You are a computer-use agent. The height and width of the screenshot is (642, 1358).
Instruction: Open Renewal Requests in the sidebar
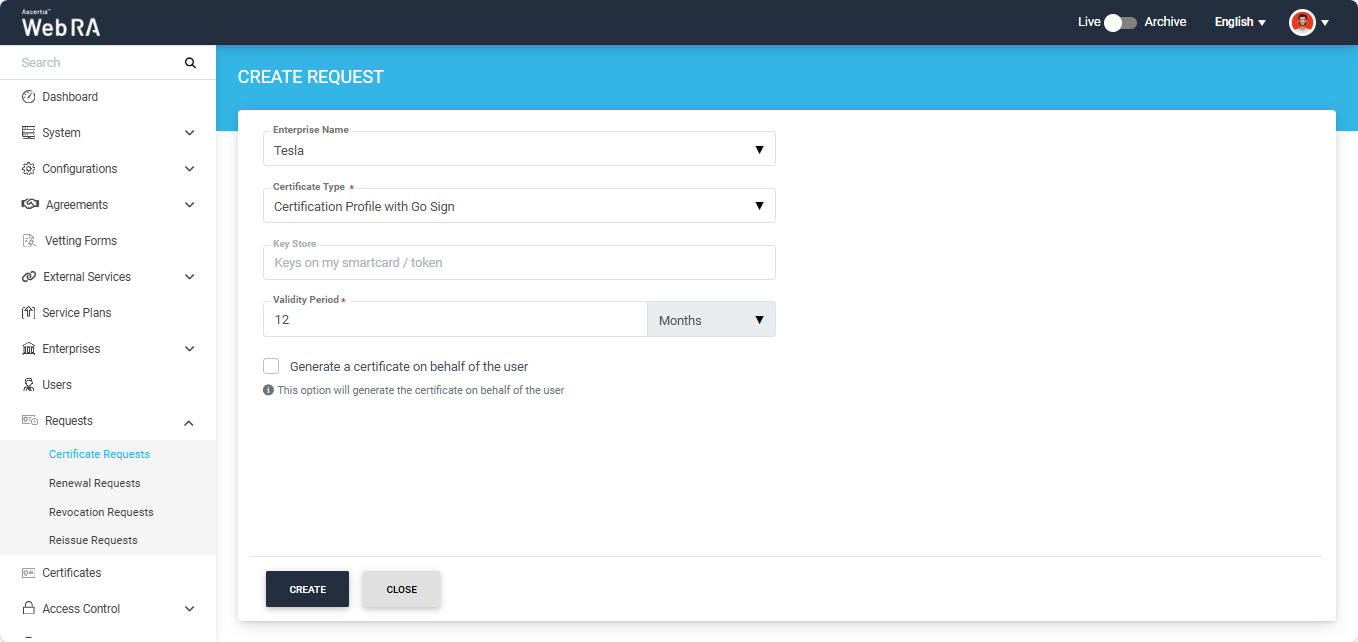pos(95,483)
